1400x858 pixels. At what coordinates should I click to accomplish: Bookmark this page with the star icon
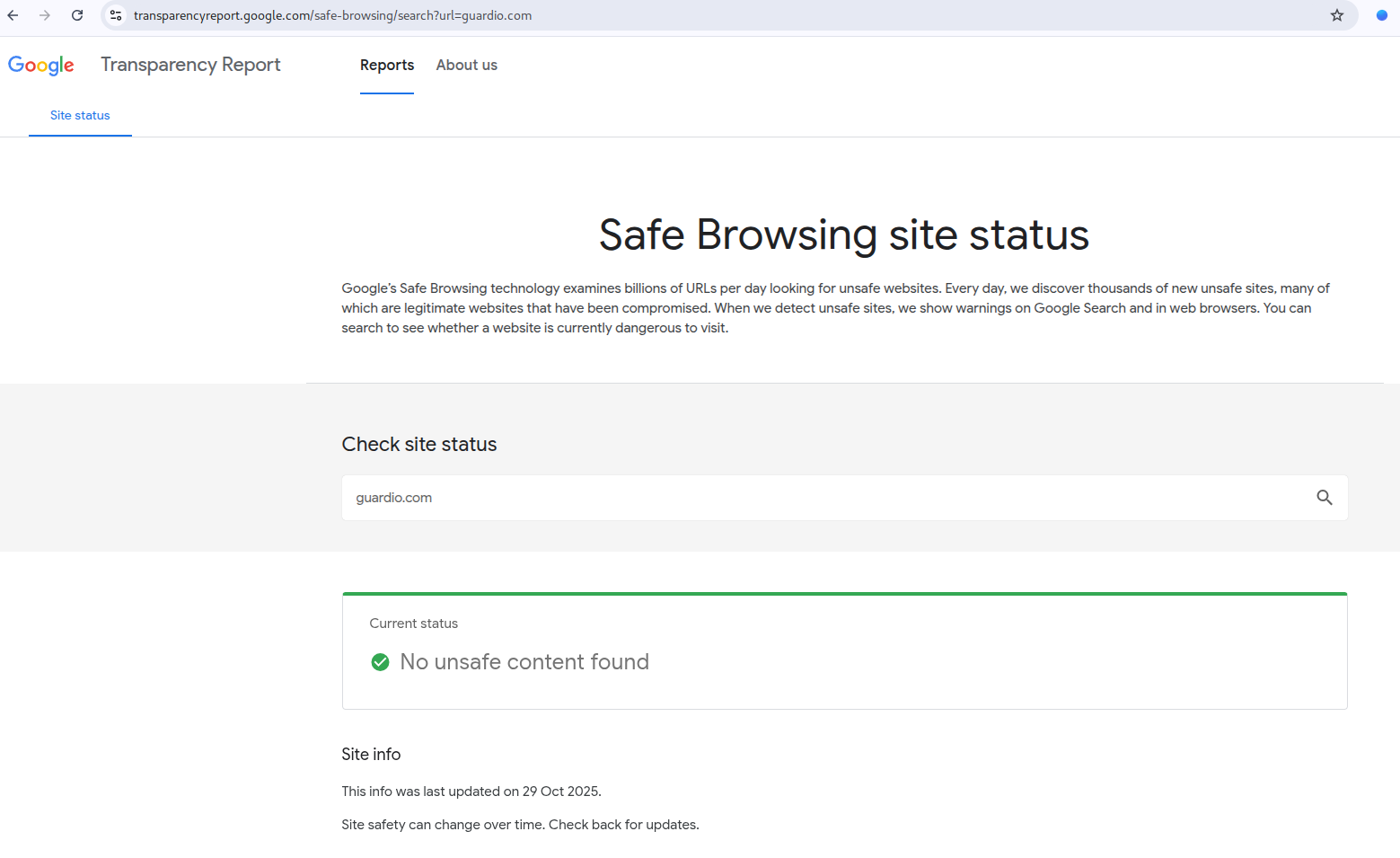pos(1337,15)
